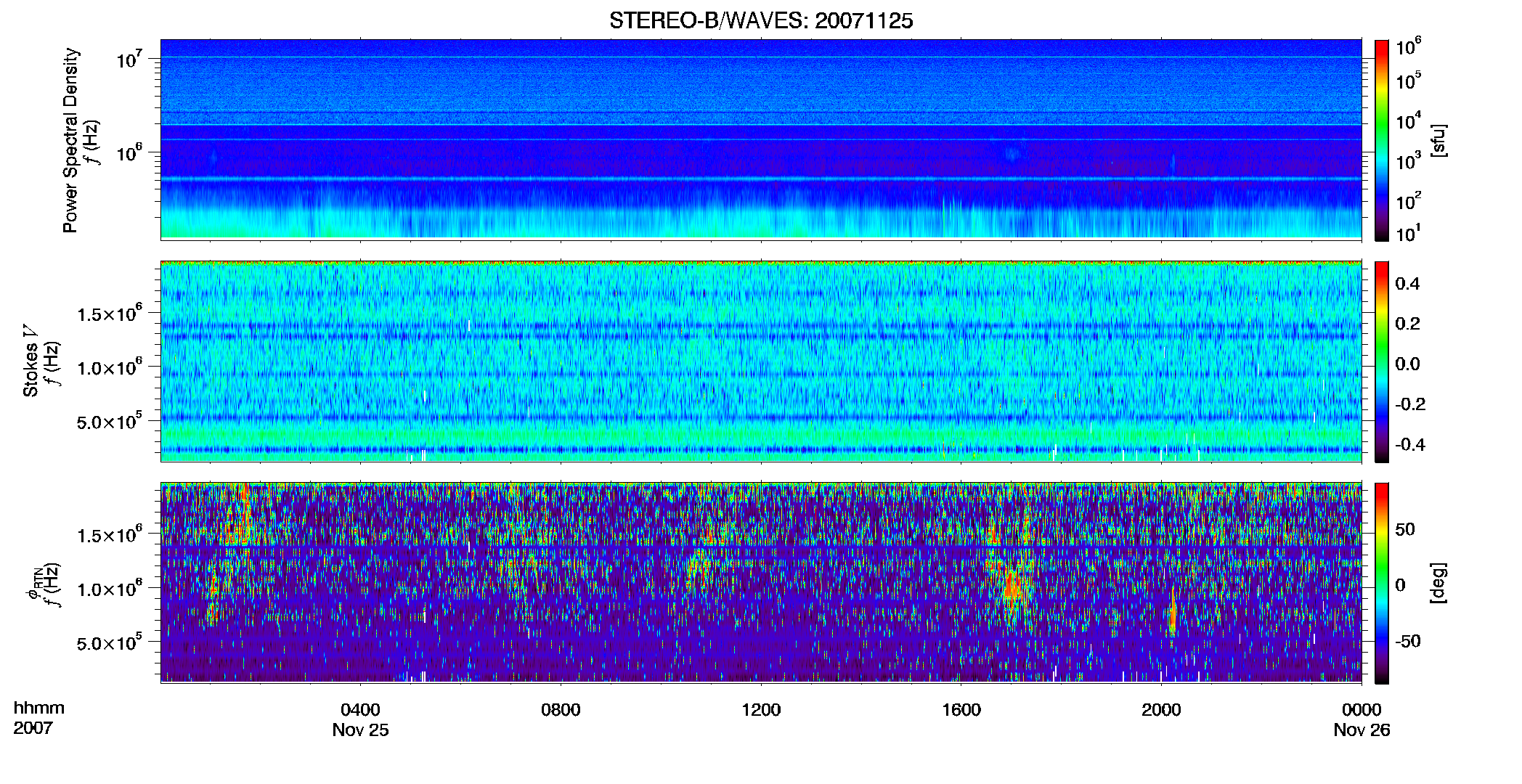Click the 0000 time axis label
Screen dimensions: 1522x784
click(1362, 710)
